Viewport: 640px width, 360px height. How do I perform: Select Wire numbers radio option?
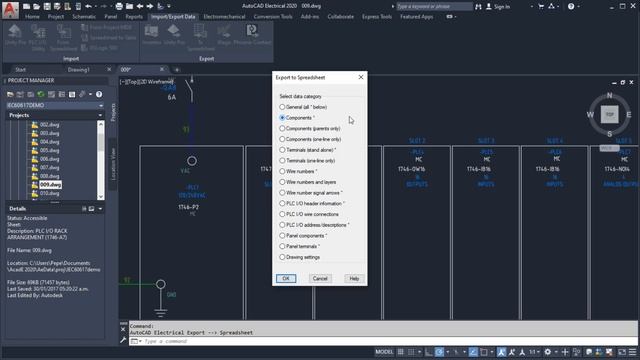point(282,171)
